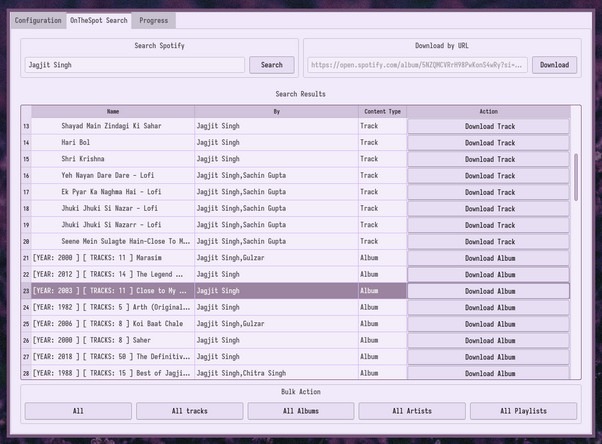
Task: Download the Marasim album
Action: pos(488,258)
